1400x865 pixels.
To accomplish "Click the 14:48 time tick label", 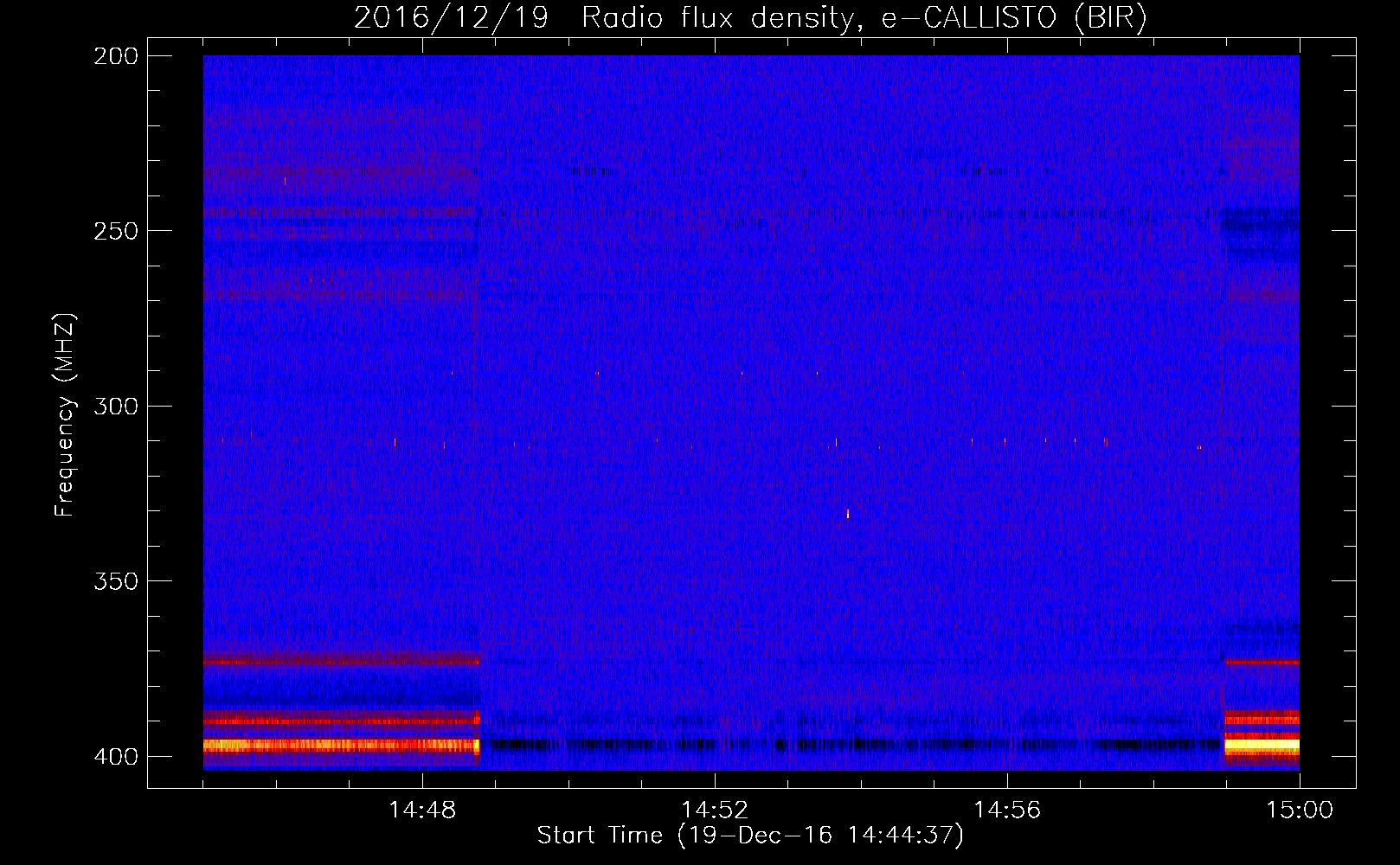I will pyautogui.click(x=422, y=811).
